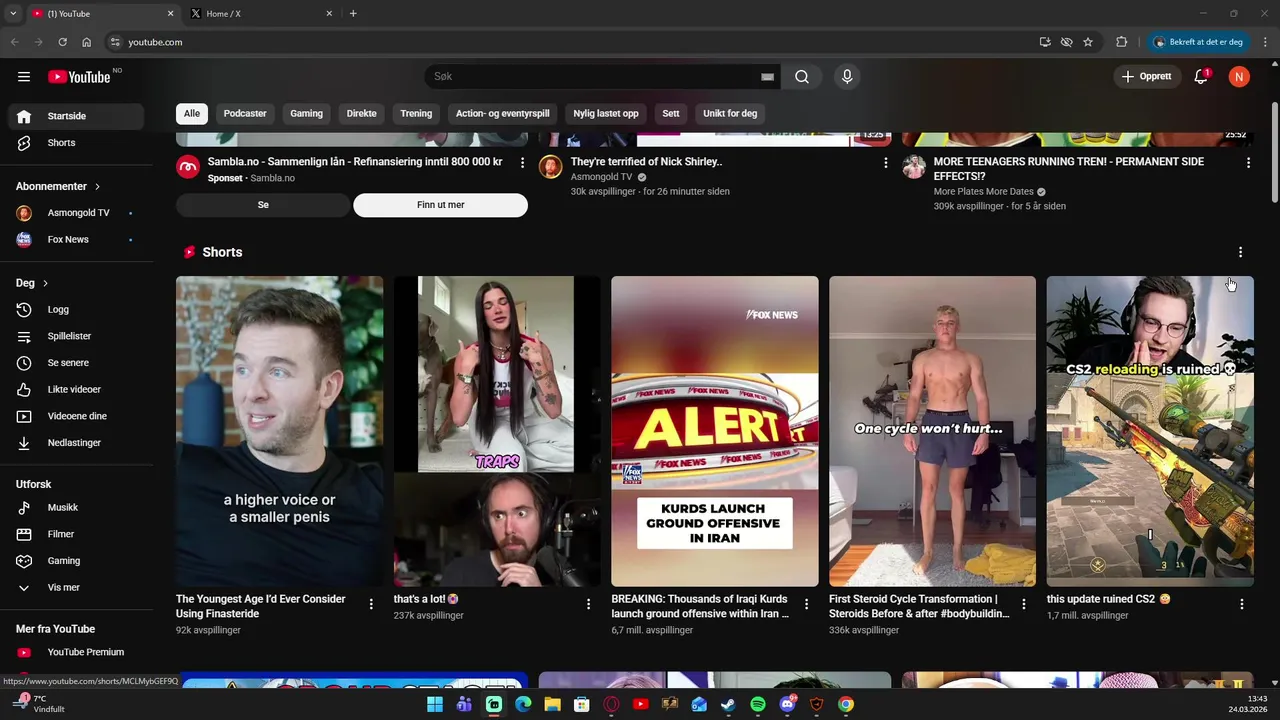Reload the page
The height and width of the screenshot is (720, 1280).
62,42
